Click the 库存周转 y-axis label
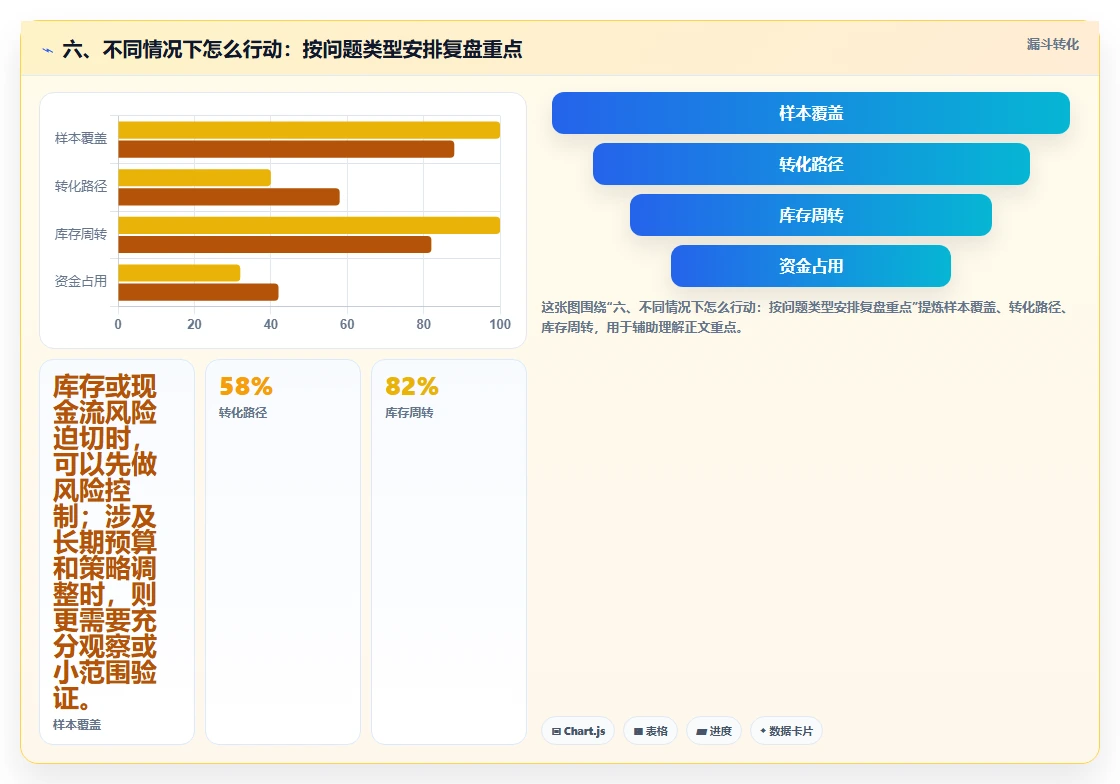Image resolution: width=1120 pixels, height=784 pixels. point(81,234)
